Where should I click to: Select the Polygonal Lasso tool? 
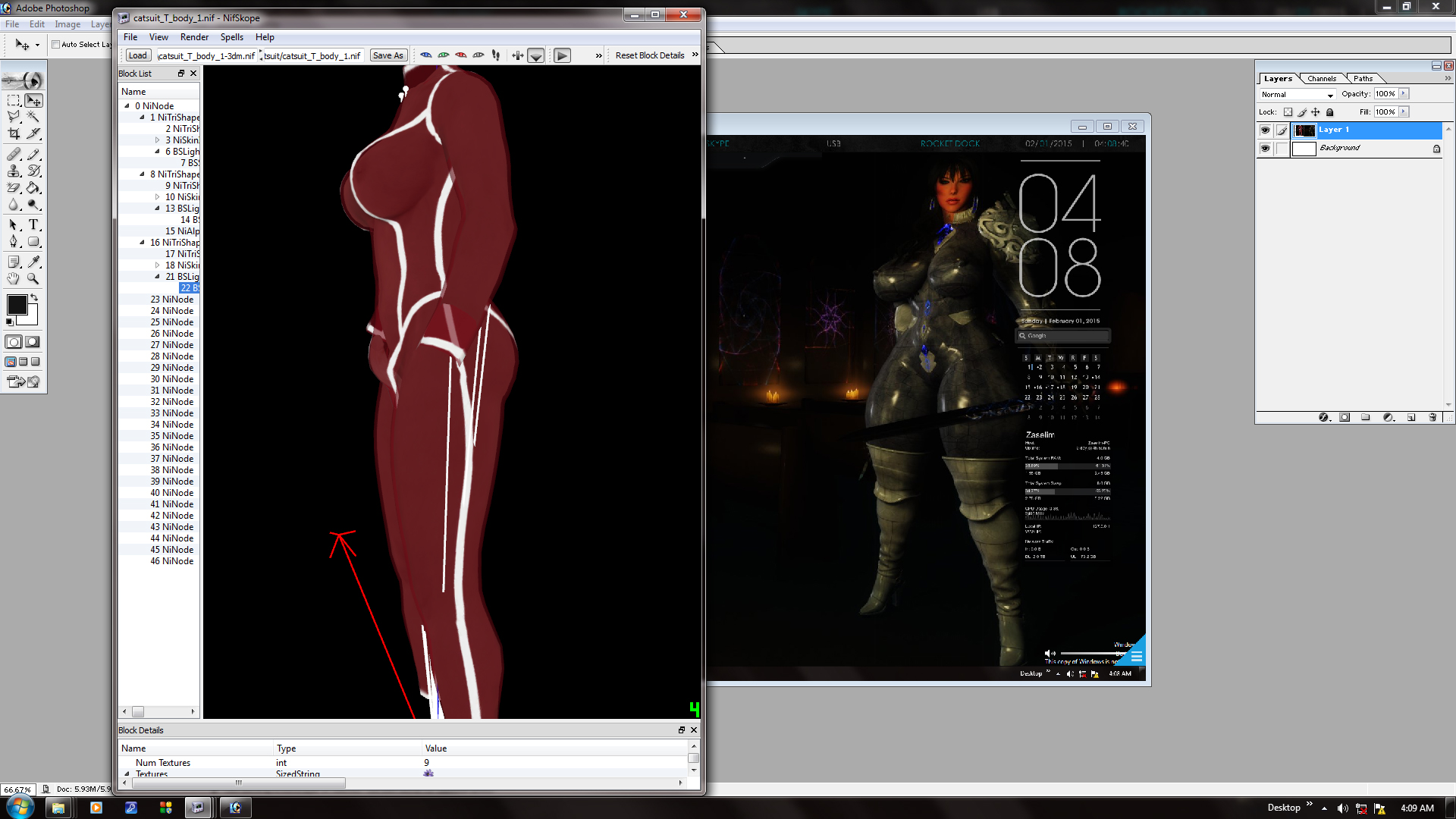[x=14, y=117]
